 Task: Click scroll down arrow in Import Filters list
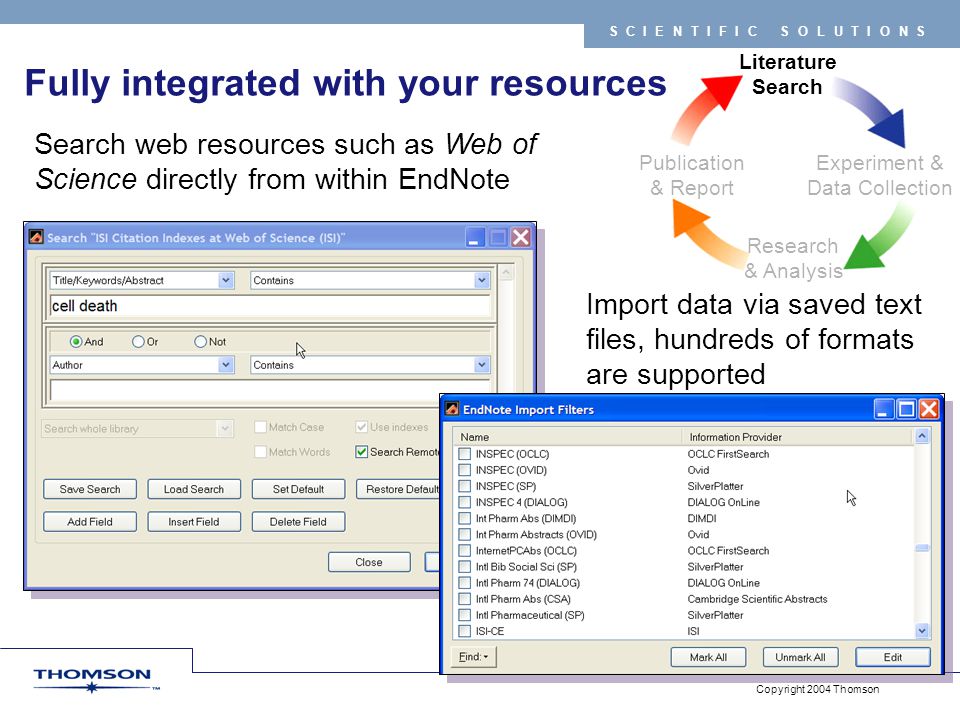[x=922, y=630]
